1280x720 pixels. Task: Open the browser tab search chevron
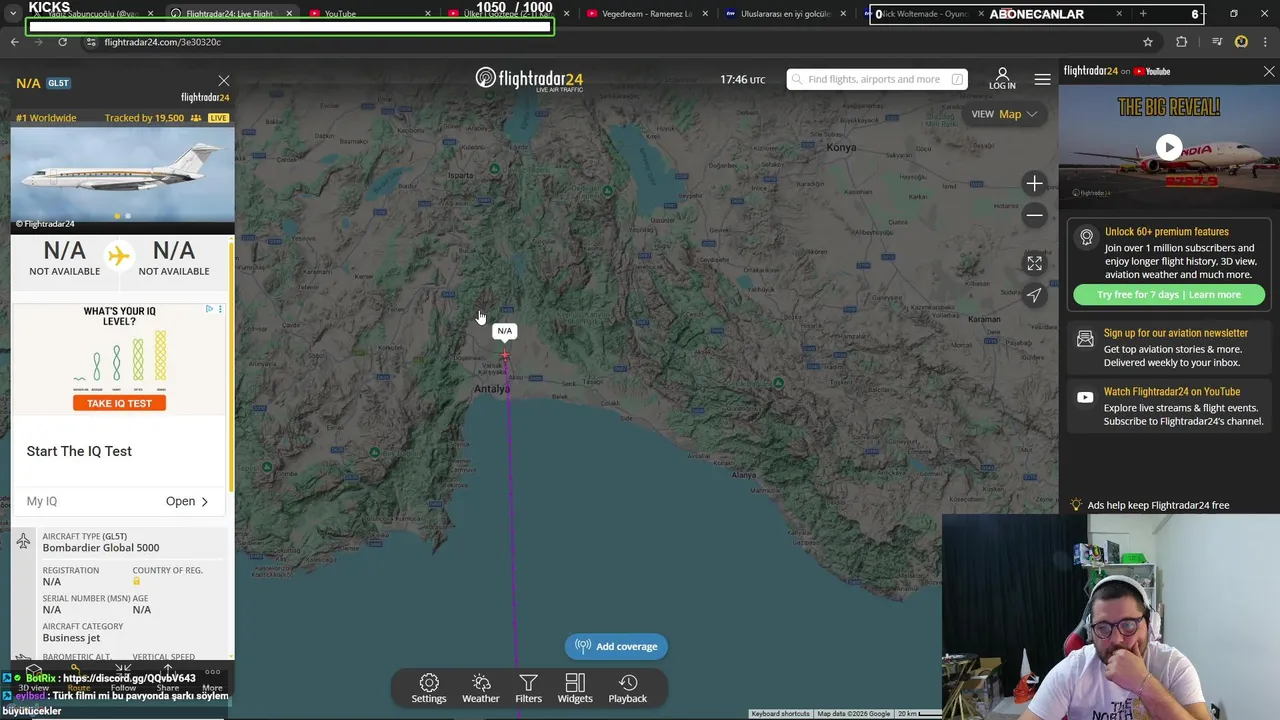tap(13, 14)
